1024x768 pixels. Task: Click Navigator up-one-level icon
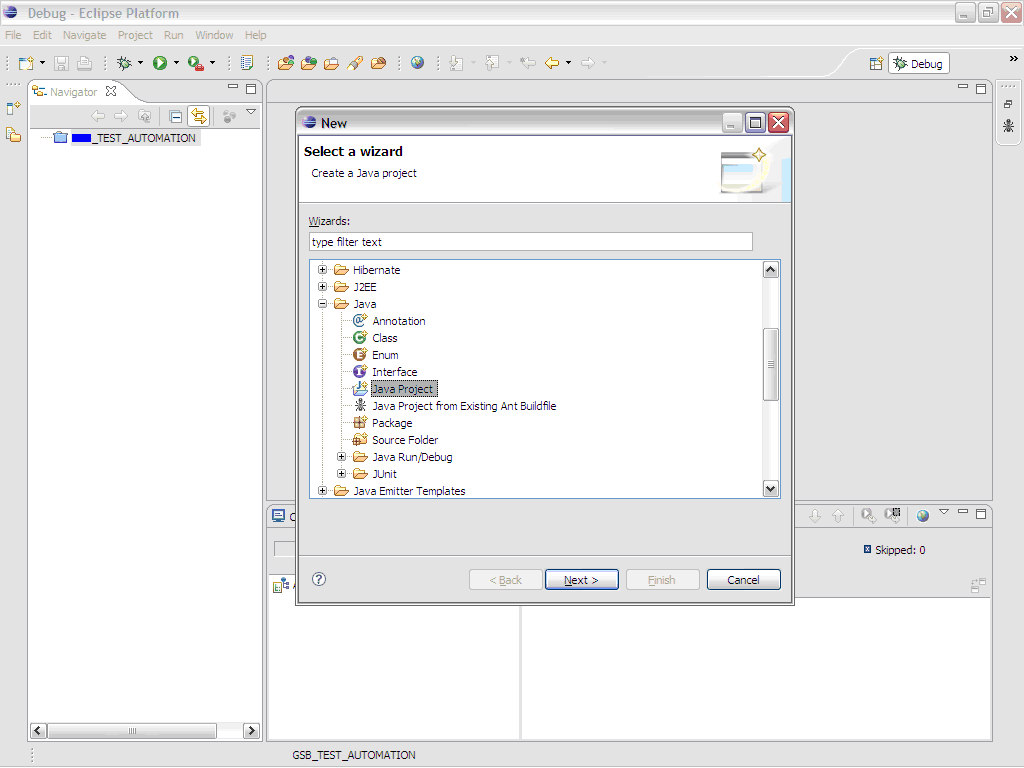pos(144,116)
